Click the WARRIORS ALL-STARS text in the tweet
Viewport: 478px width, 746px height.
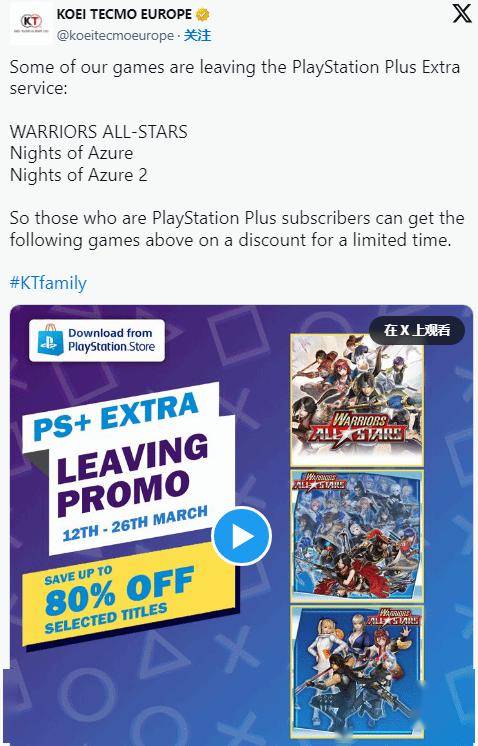[x=98, y=132]
